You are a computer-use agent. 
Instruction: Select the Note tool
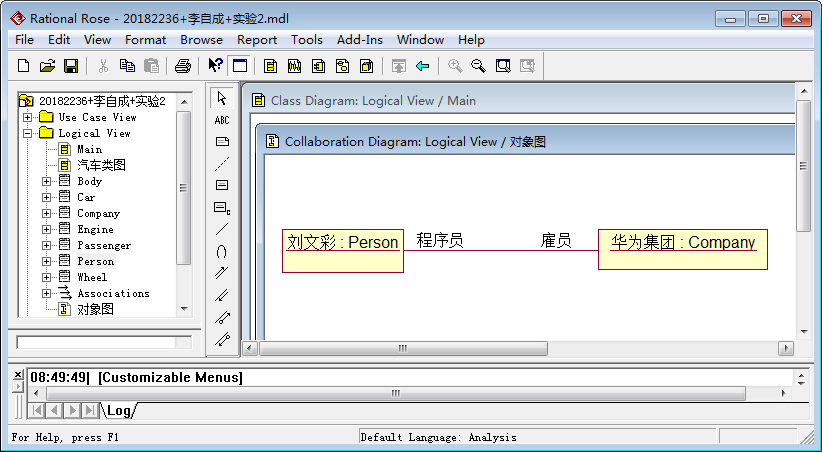(x=222, y=142)
